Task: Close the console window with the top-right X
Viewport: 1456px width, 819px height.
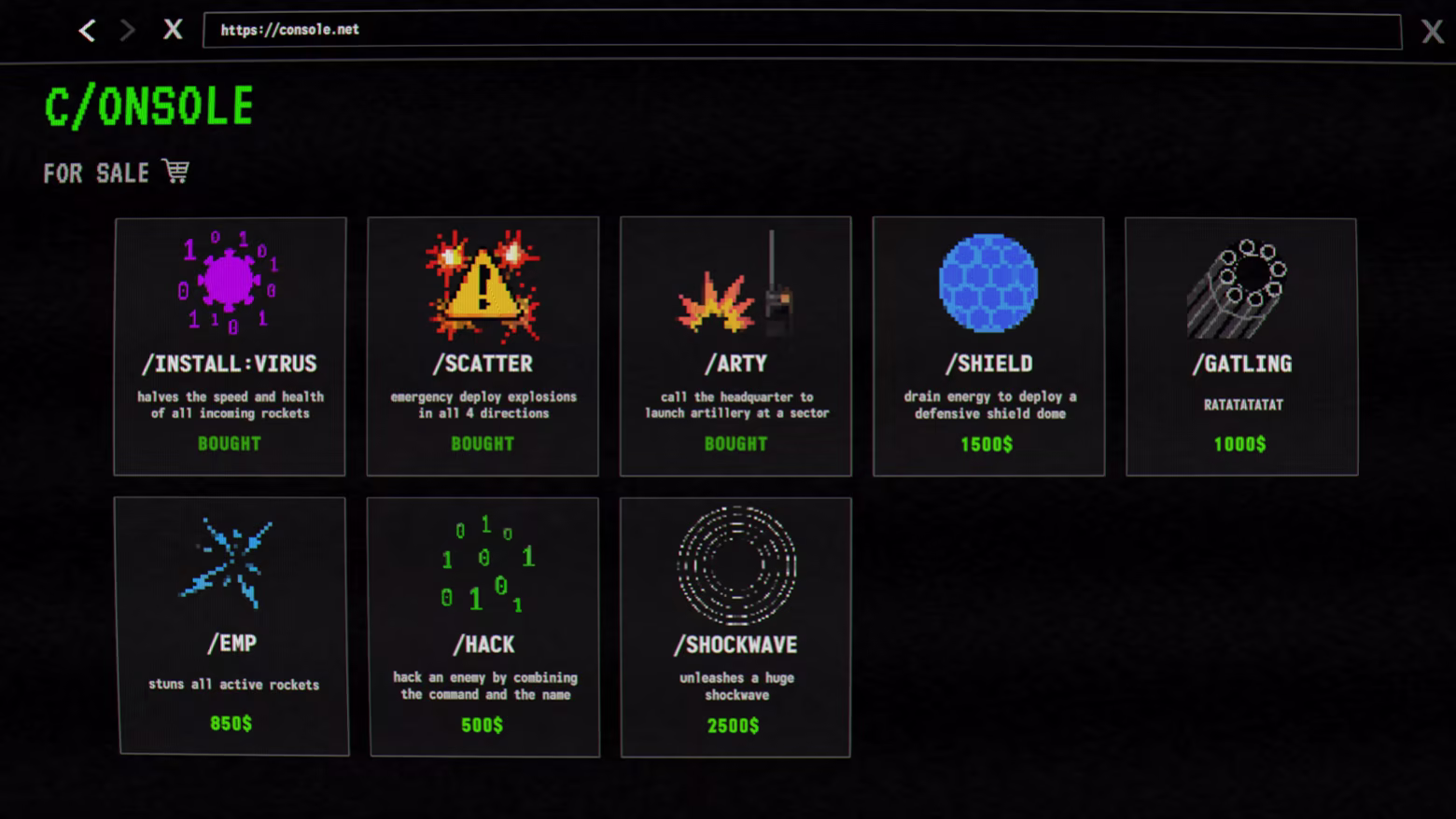Action: pyautogui.click(x=1433, y=32)
